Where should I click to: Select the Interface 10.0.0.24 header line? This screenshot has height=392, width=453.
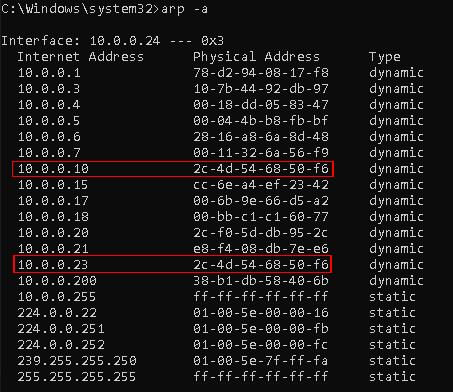click(x=113, y=41)
